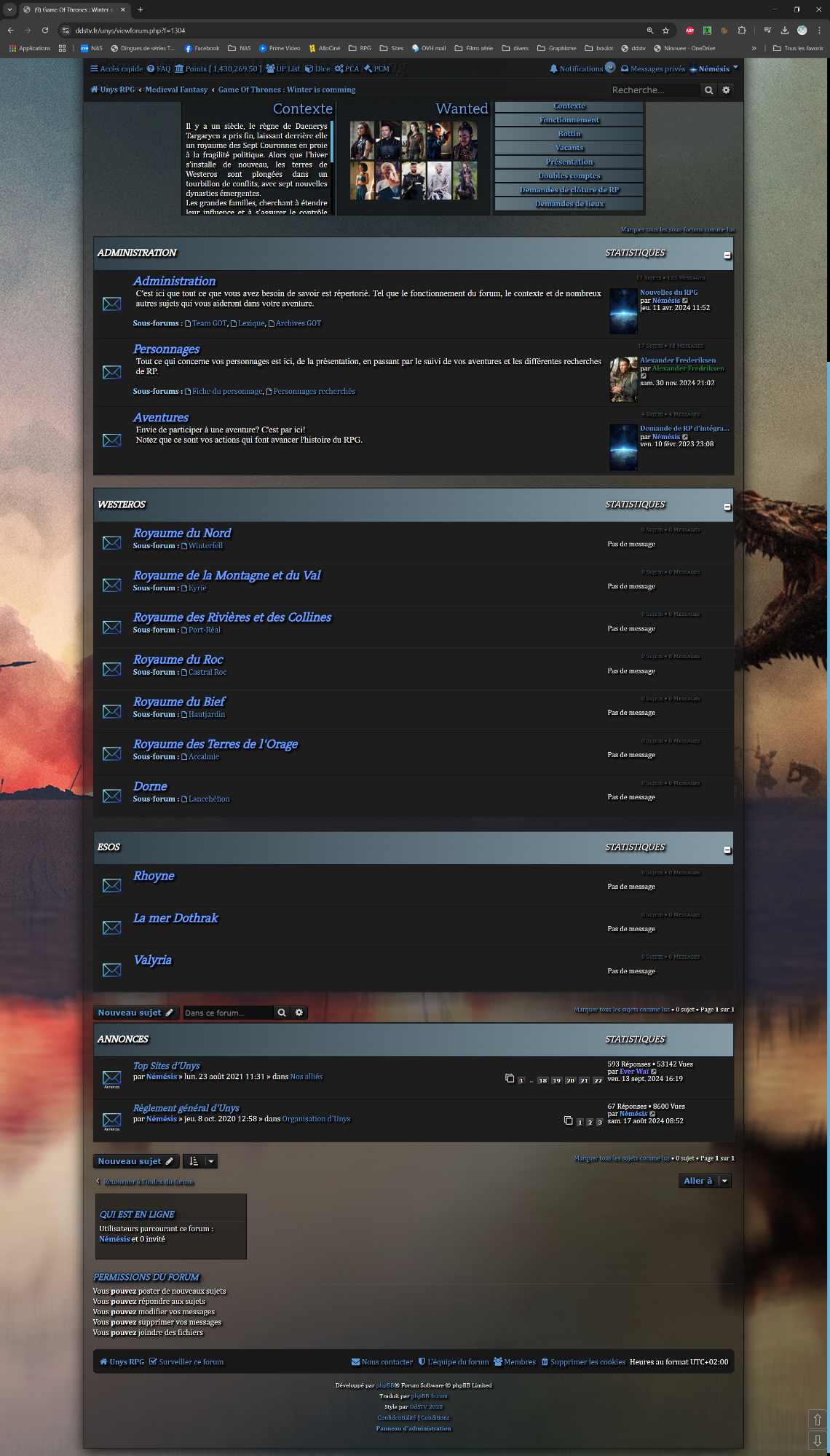The width and height of the screenshot is (830, 1456).
Task: Collapse the Esos category
Action: tap(727, 850)
